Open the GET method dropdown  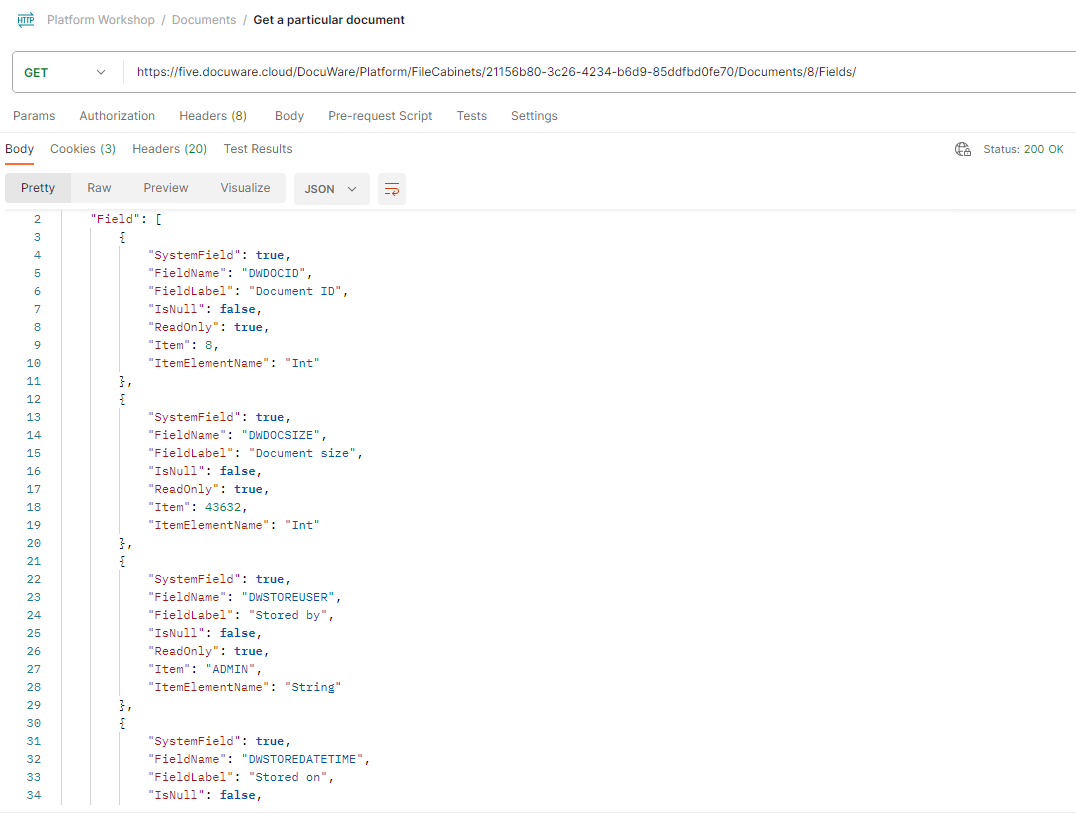click(x=66, y=72)
